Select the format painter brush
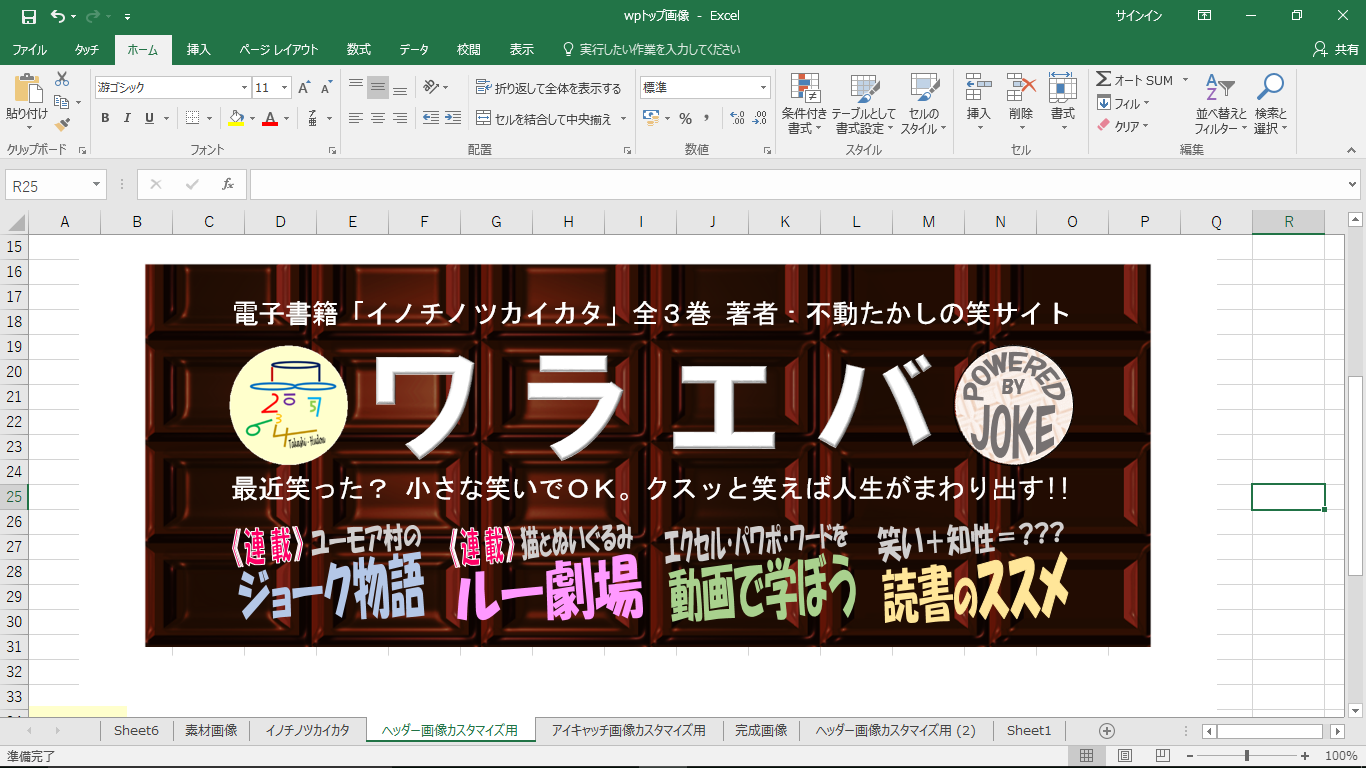Image resolution: width=1366 pixels, height=768 pixels. (x=62, y=125)
